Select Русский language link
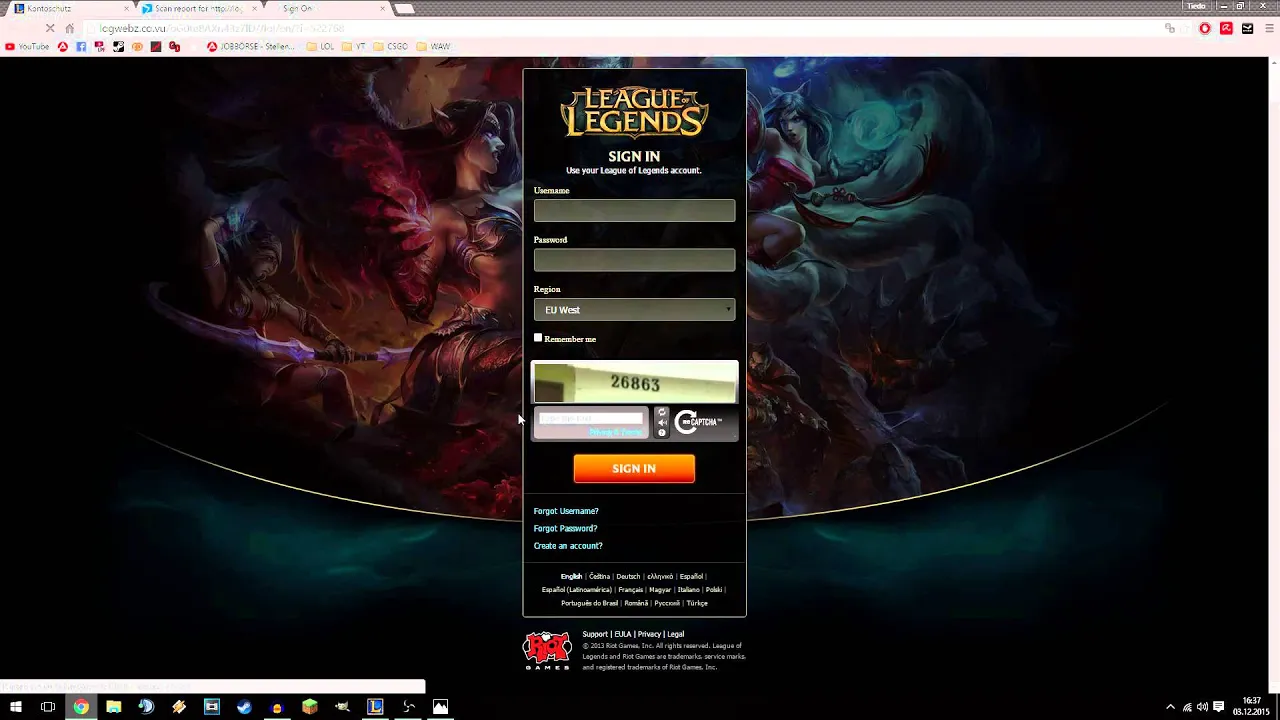Viewport: 1280px width, 720px height. 667,603
